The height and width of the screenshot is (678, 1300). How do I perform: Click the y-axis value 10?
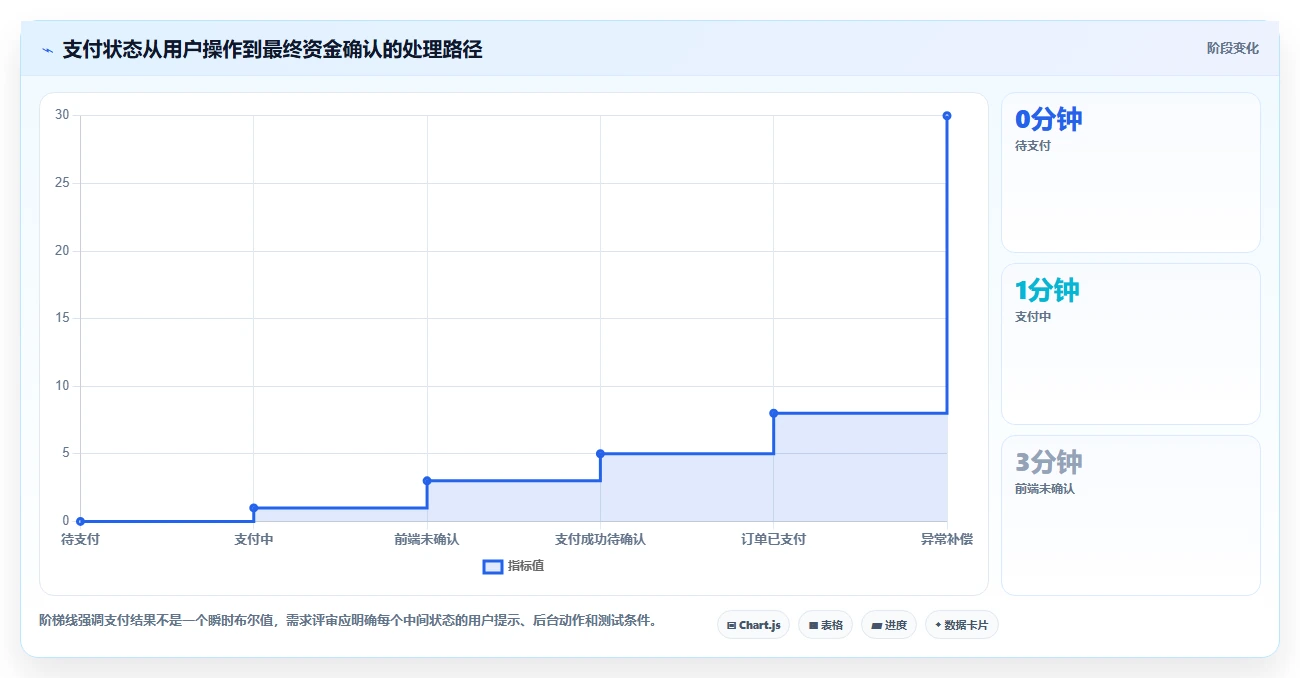(62, 386)
